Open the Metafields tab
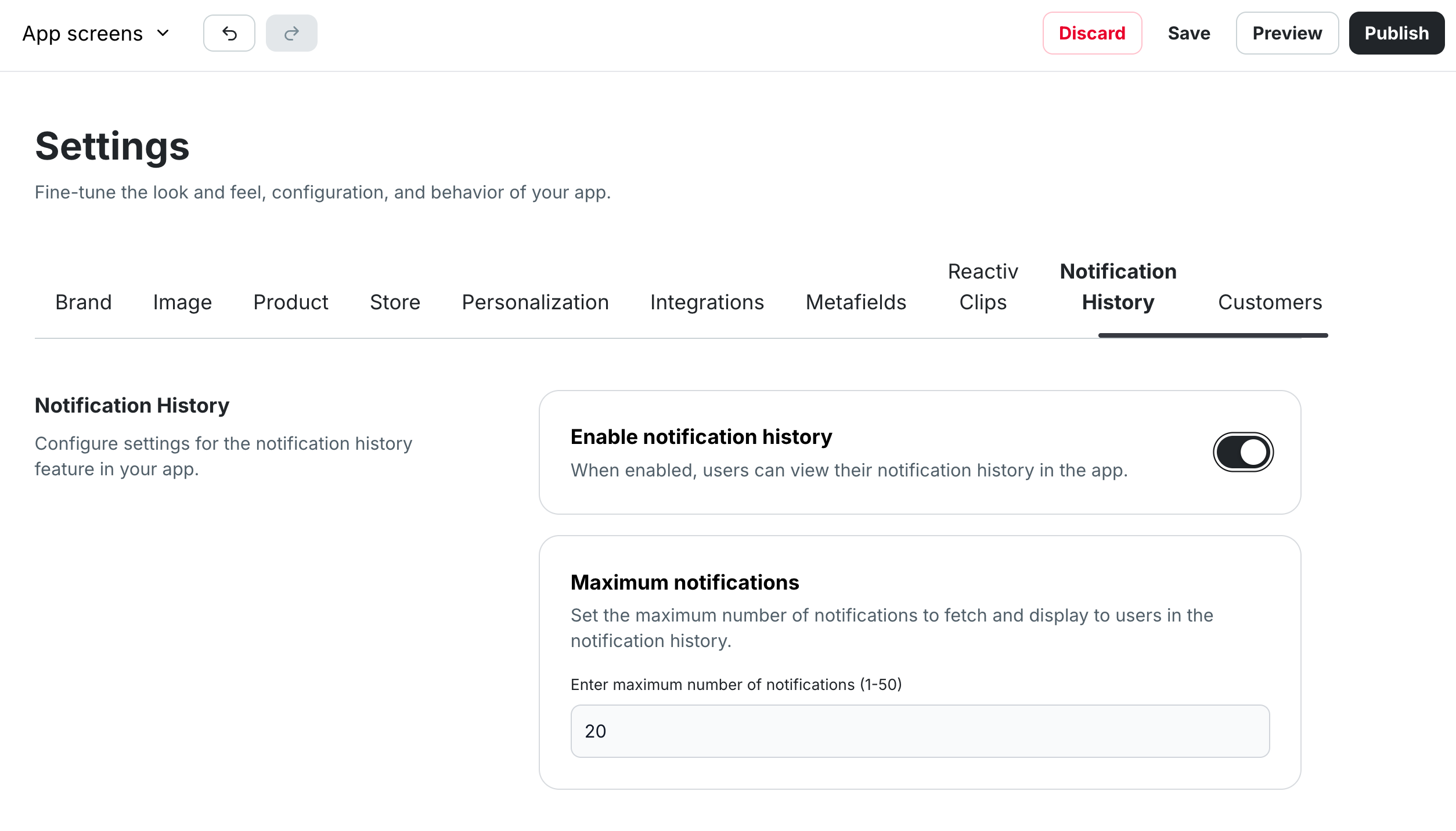Viewport: 1456px width, 831px height. [x=856, y=302]
